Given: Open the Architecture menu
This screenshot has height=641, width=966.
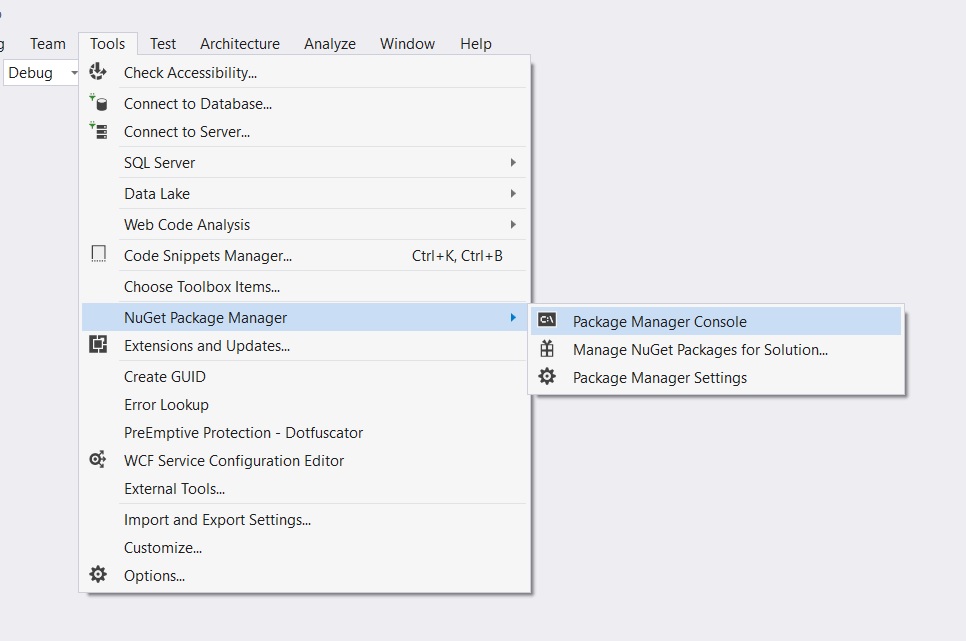Looking at the screenshot, I should (240, 44).
